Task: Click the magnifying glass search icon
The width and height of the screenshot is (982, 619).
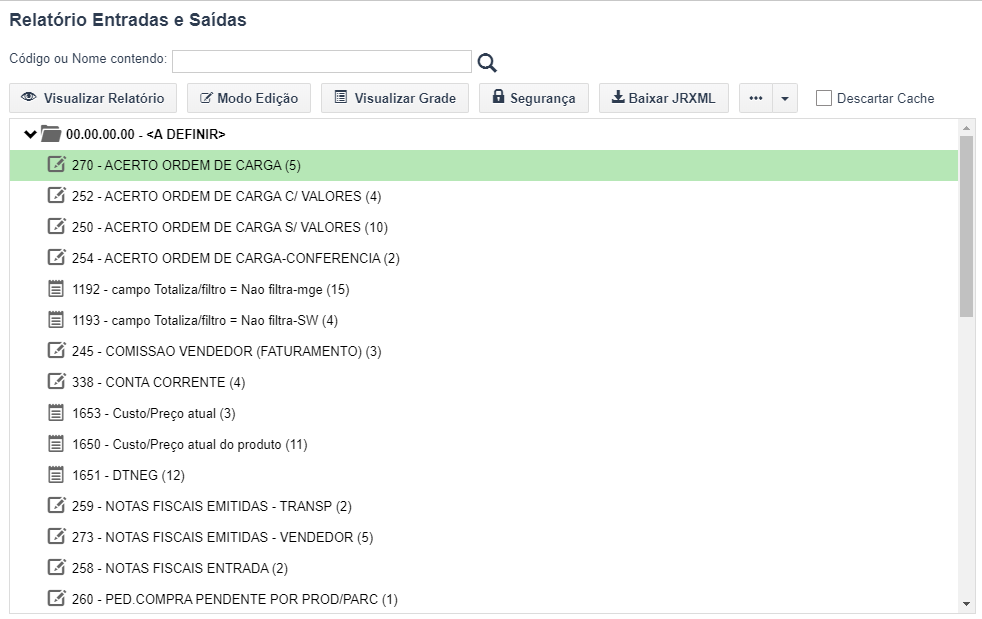Action: tap(487, 62)
